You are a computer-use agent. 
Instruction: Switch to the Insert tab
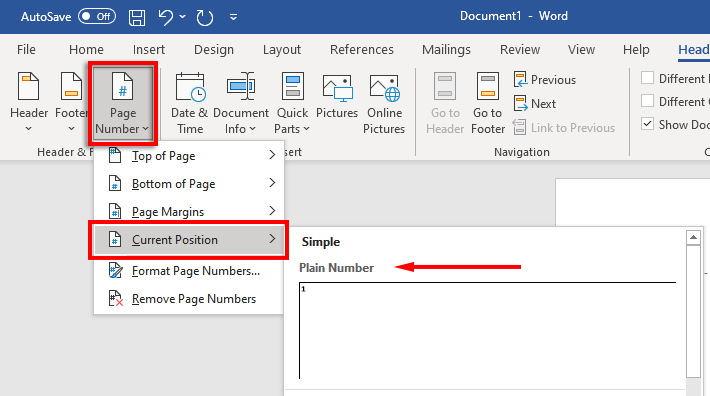click(x=149, y=49)
